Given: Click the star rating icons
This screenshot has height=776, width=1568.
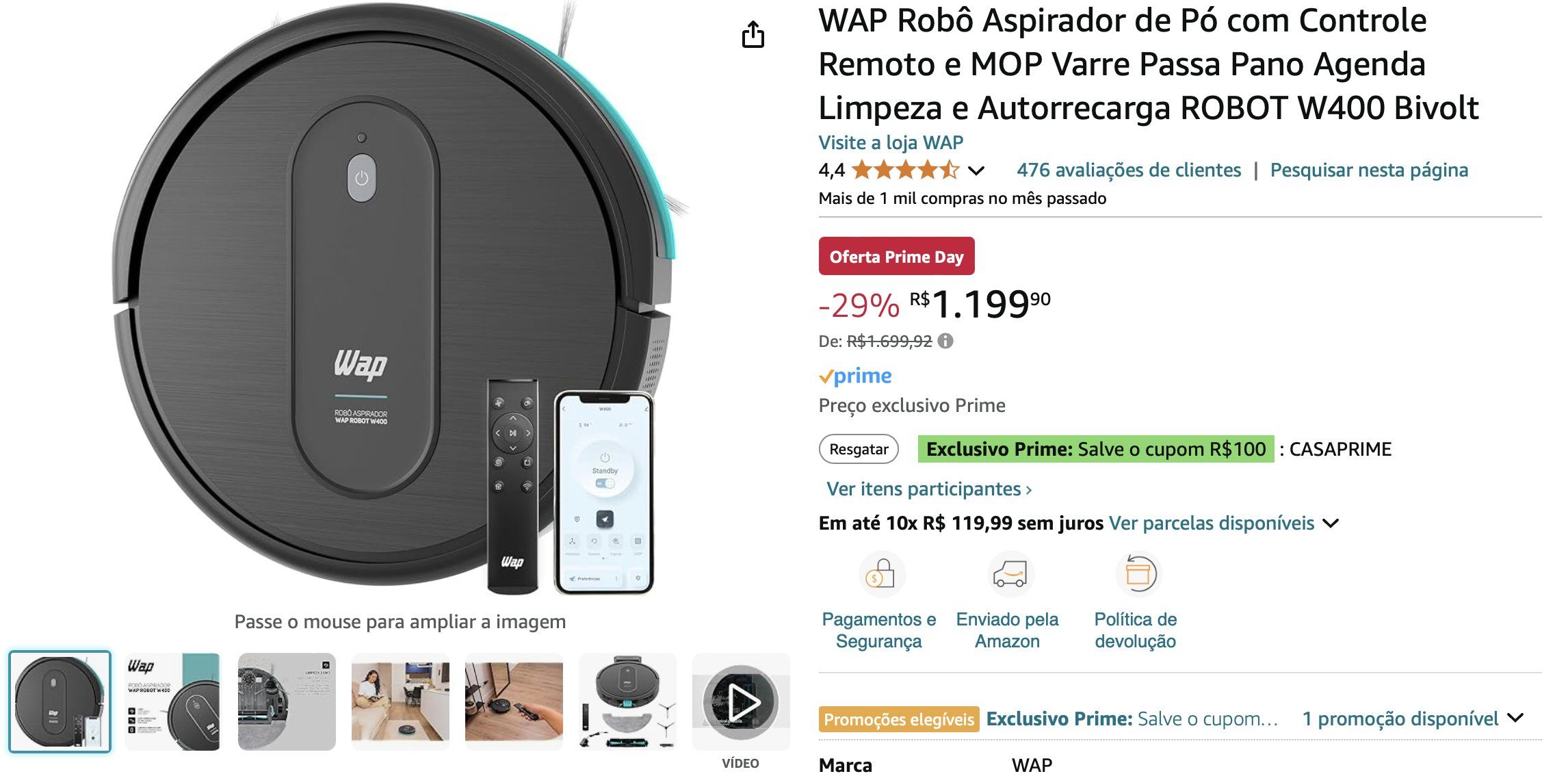Looking at the screenshot, I should [x=906, y=170].
